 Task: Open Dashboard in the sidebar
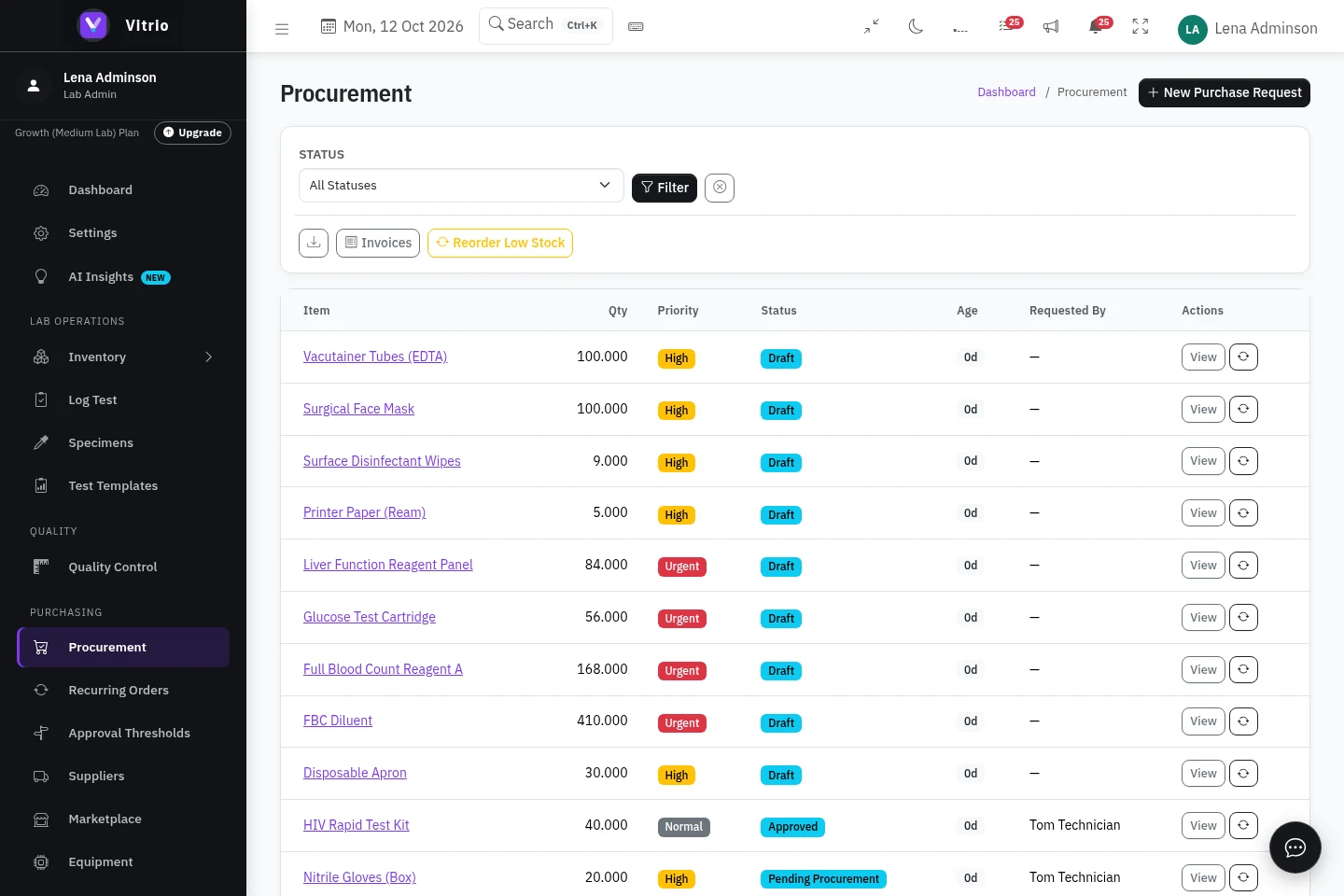tap(123, 190)
